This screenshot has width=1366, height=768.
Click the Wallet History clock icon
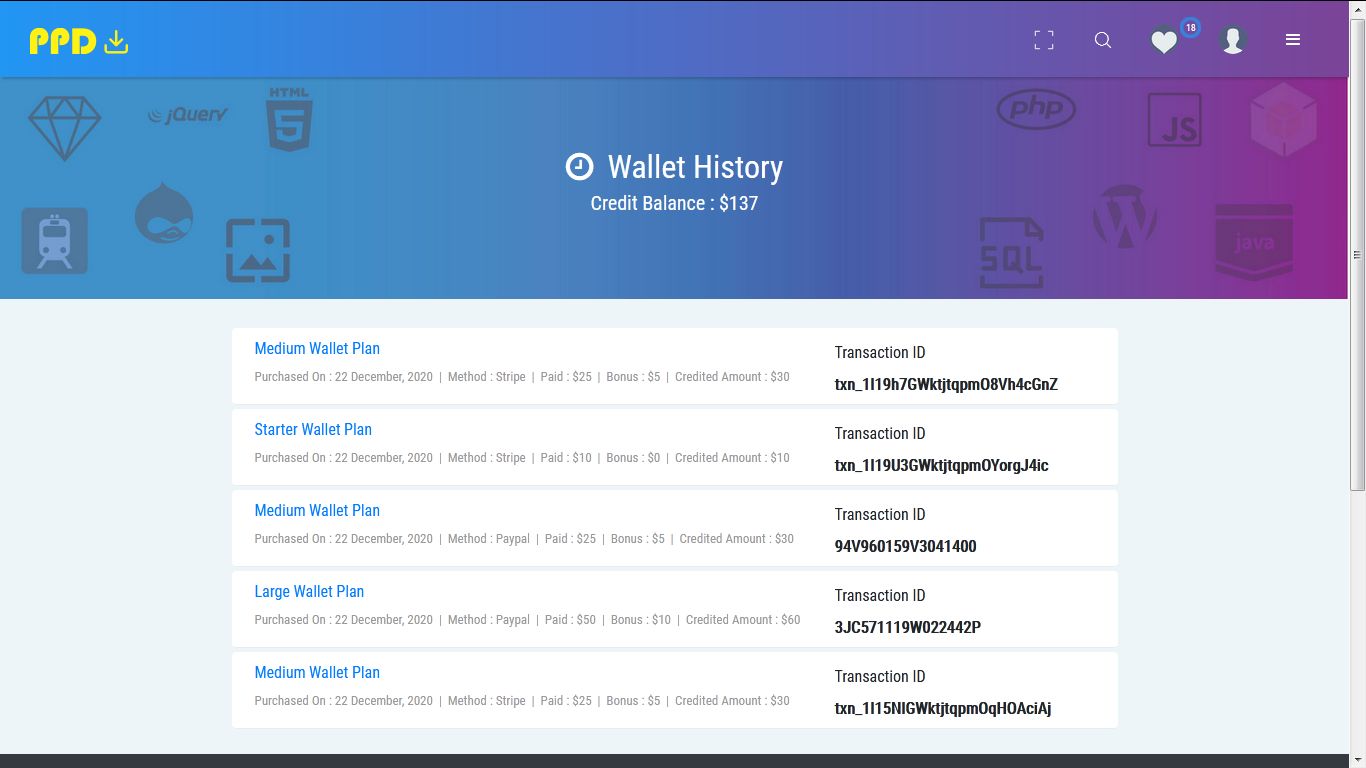[580, 167]
